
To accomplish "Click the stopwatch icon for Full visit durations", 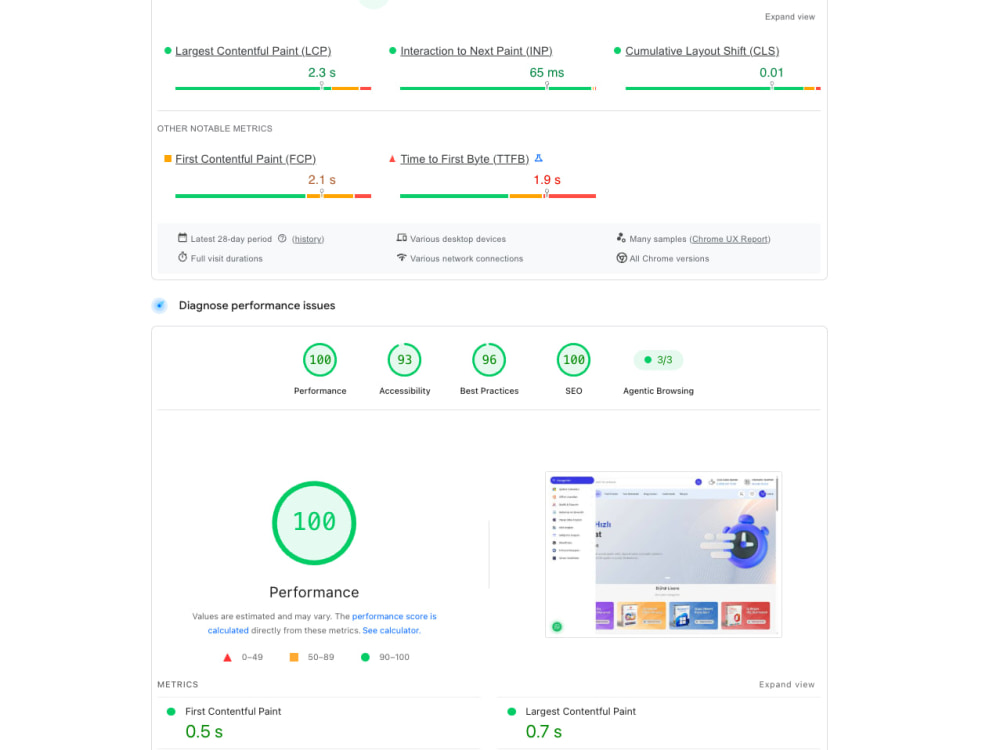I will click(x=182, y=257).
